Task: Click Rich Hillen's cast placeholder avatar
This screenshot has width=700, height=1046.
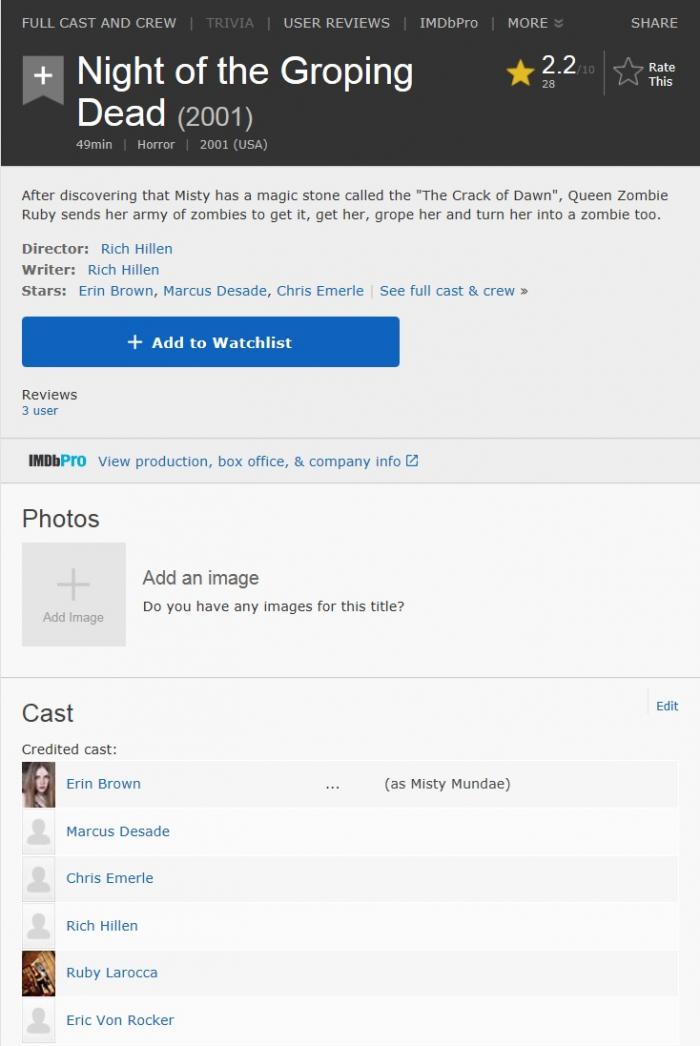Action: (x=39, y=926)
